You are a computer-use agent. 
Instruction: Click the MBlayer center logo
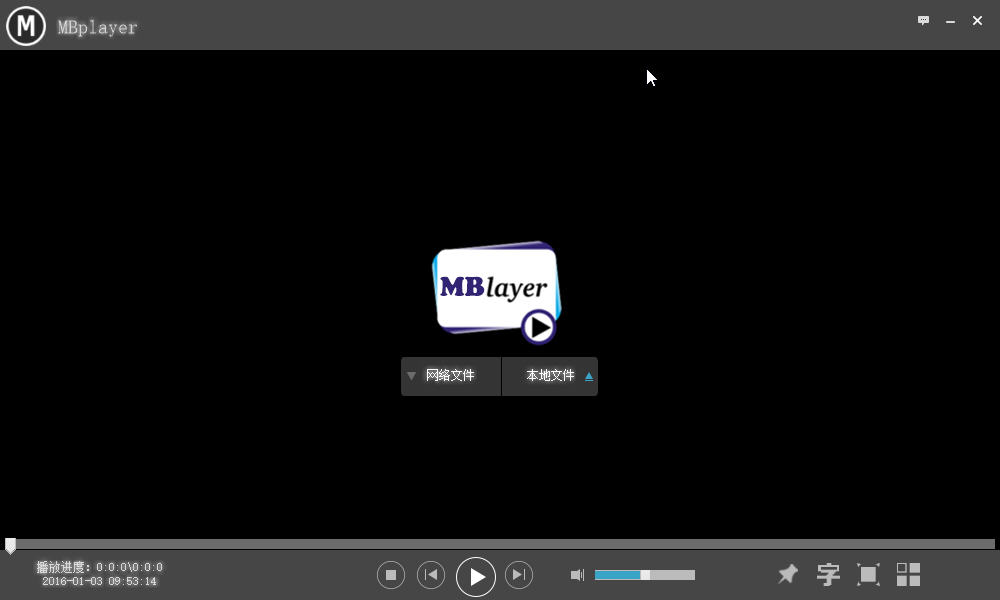click(496, 291)
